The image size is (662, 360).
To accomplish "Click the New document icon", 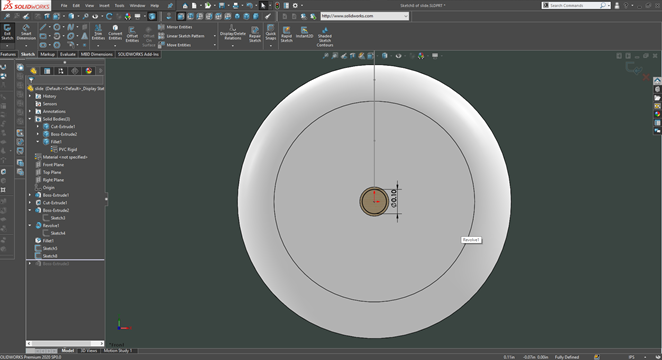I will click(x=194, y=5).
